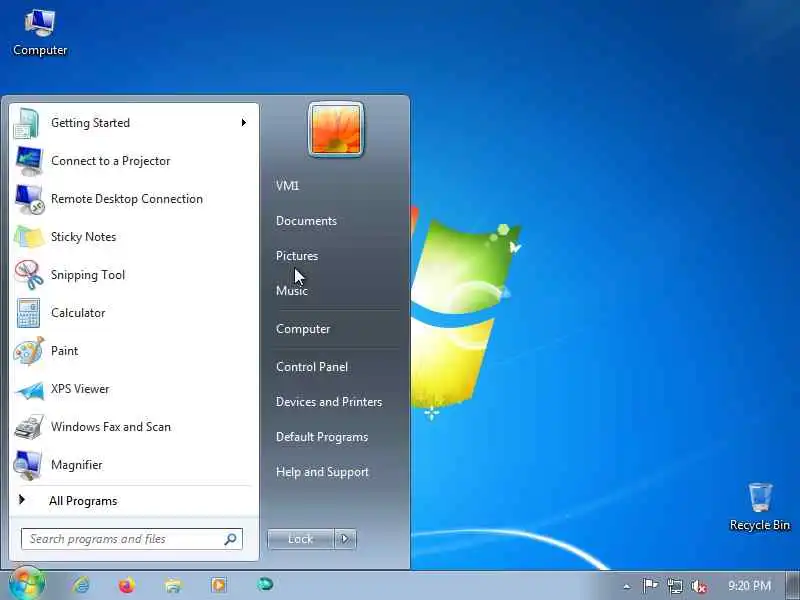Open the Magnifier icon

[x=28, y=465]
